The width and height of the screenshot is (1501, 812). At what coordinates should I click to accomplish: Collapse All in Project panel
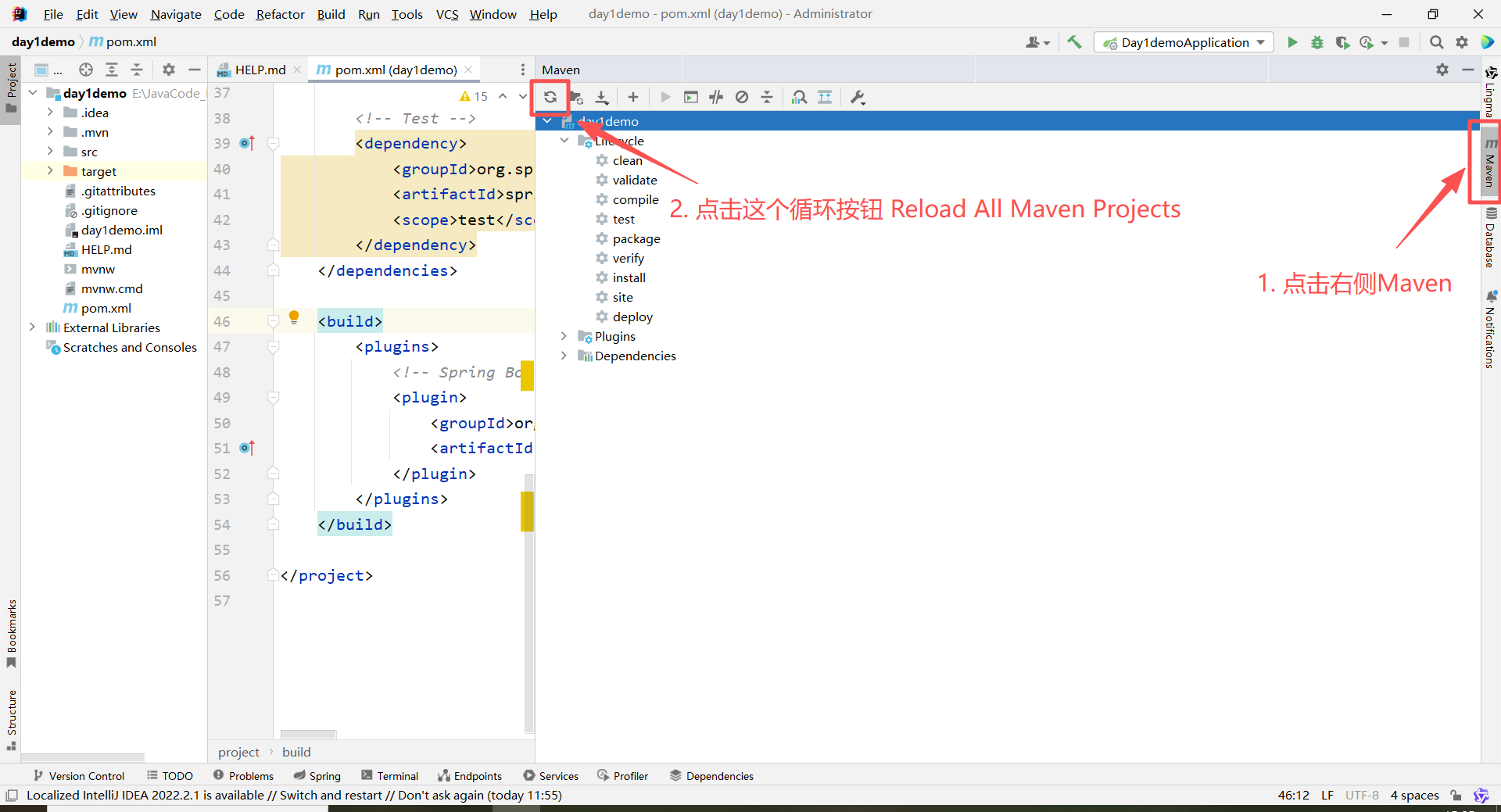tap(137, 70)
